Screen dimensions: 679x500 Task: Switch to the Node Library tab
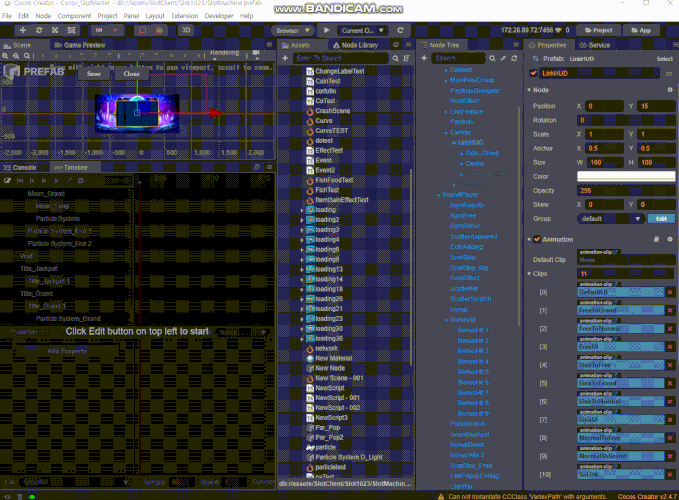click(x=356, y=45)
